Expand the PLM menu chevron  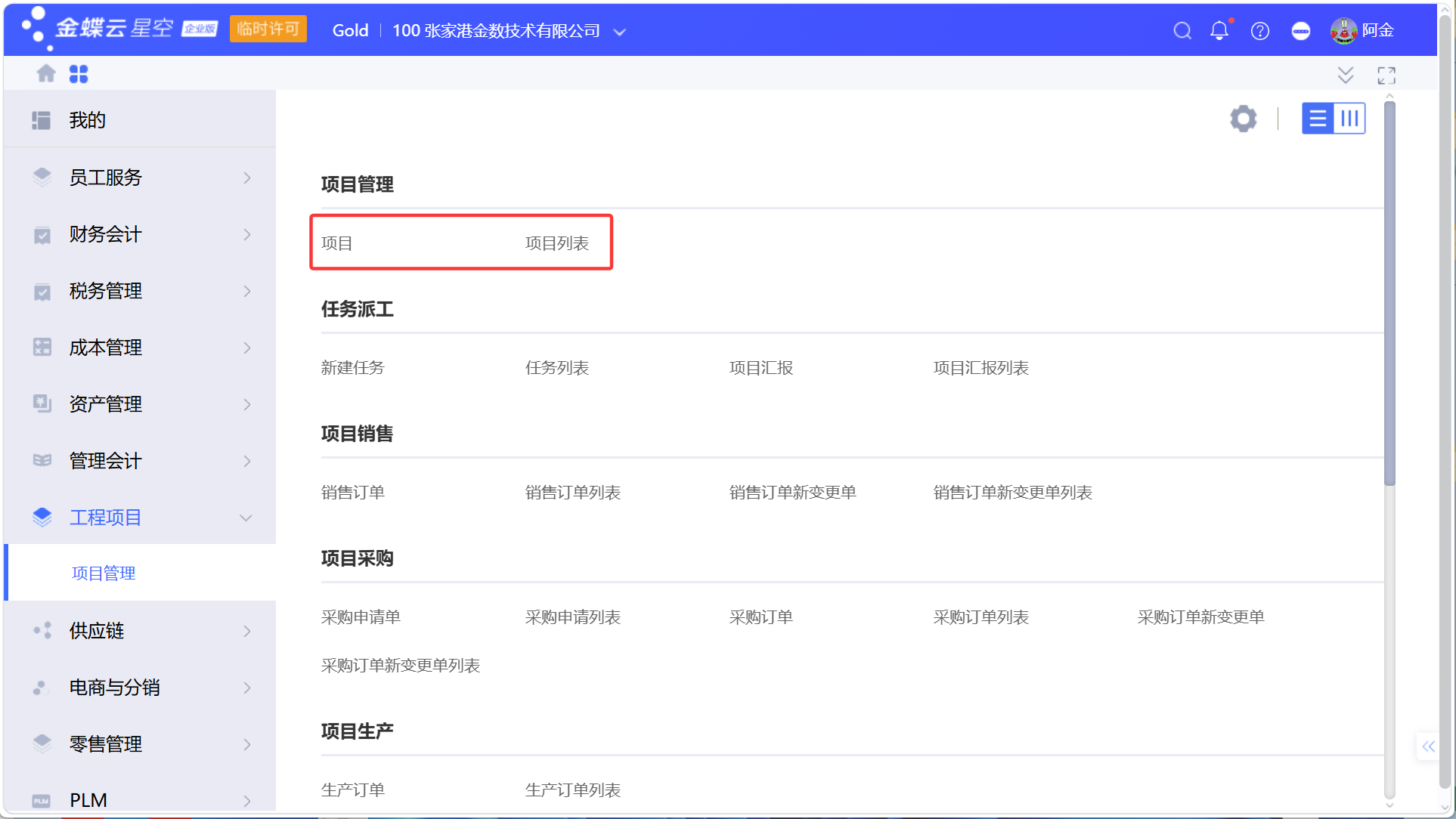click(247, 800)
